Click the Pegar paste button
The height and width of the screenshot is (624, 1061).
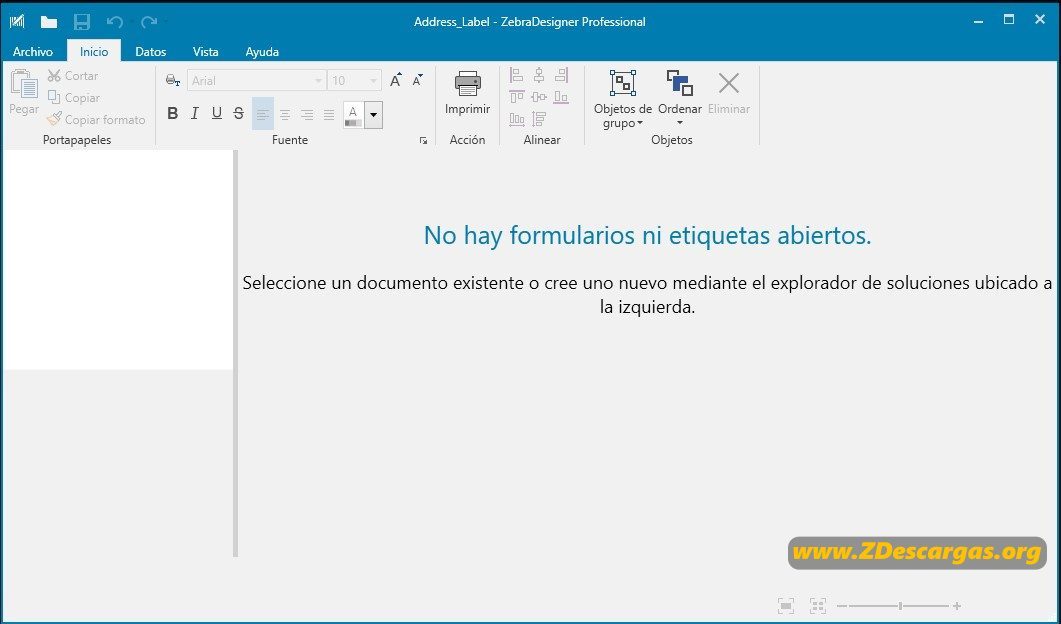24,92
